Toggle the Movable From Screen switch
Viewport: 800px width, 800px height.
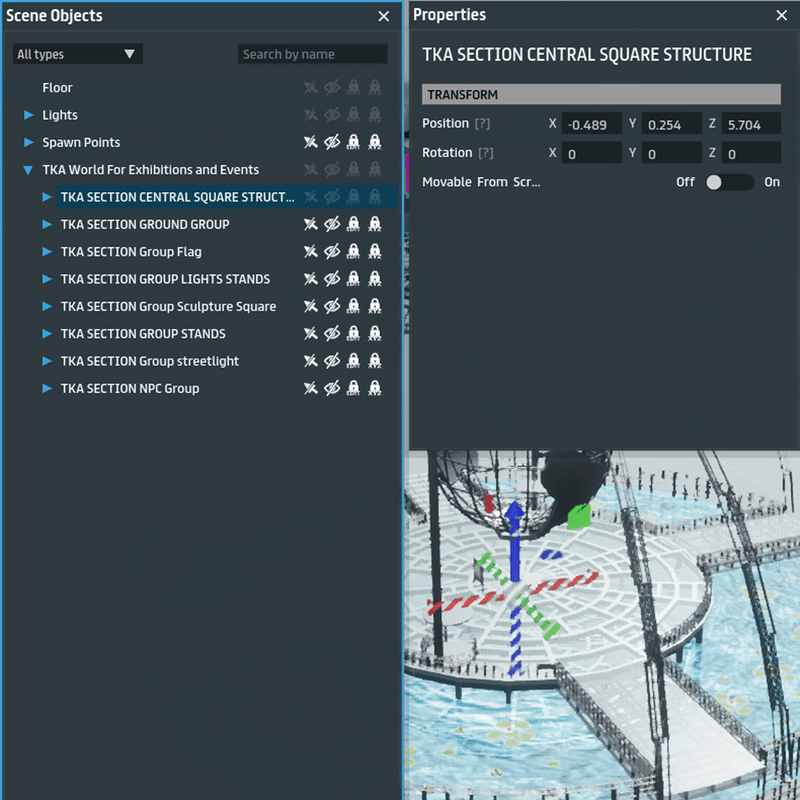click(729, 182)
